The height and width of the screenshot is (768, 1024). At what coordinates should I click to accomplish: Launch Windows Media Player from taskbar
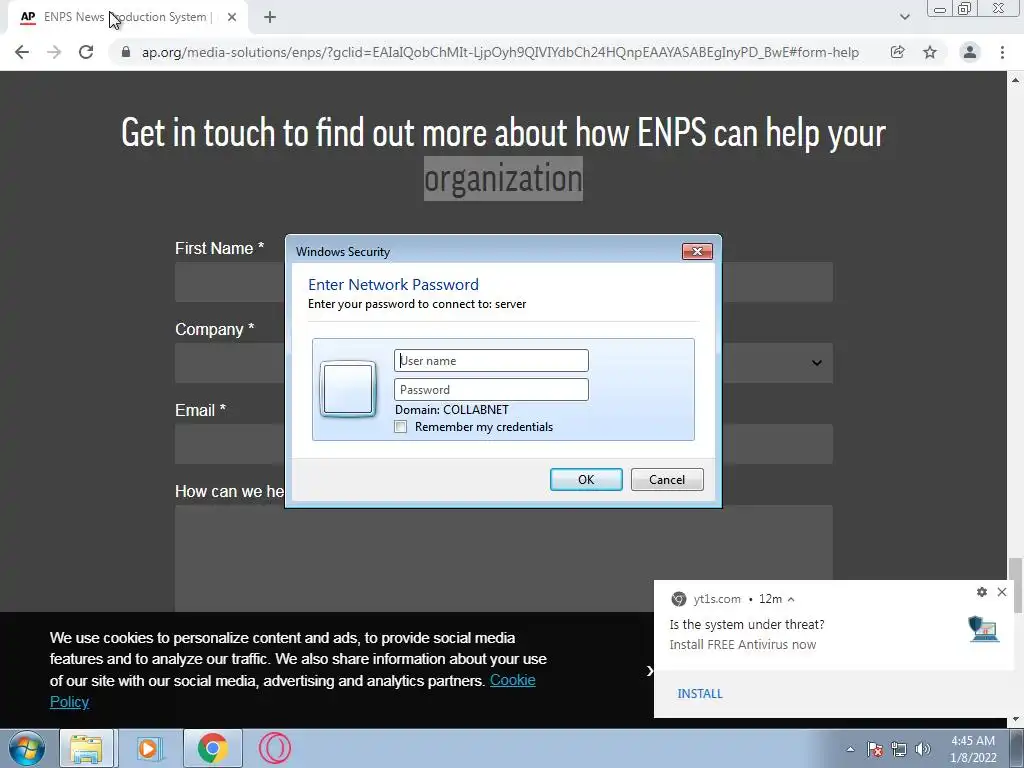click(148, 748)
